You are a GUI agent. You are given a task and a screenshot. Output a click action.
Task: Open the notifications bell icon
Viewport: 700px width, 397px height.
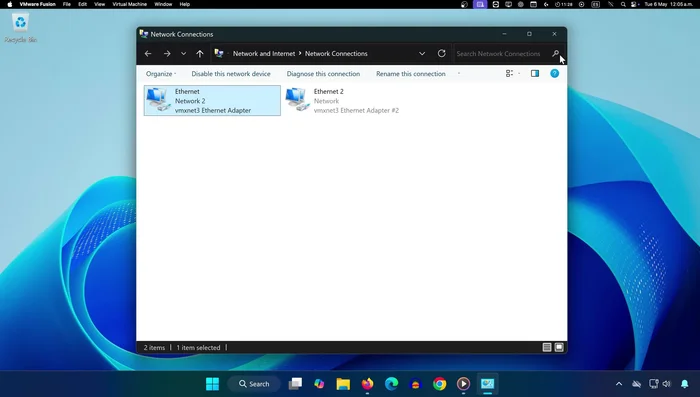point(684,384)
